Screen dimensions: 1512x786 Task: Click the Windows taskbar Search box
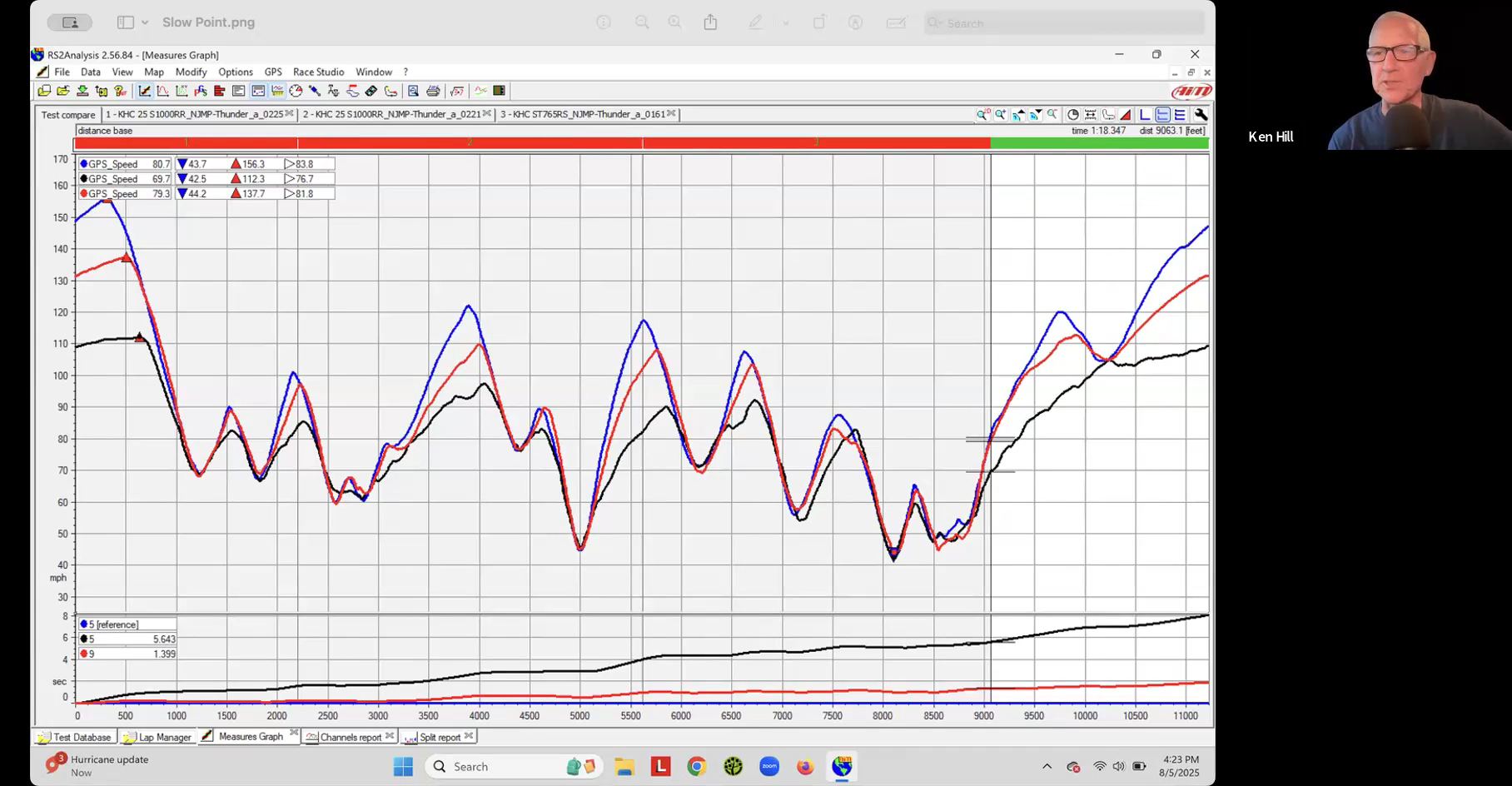(x=491, y=766)
